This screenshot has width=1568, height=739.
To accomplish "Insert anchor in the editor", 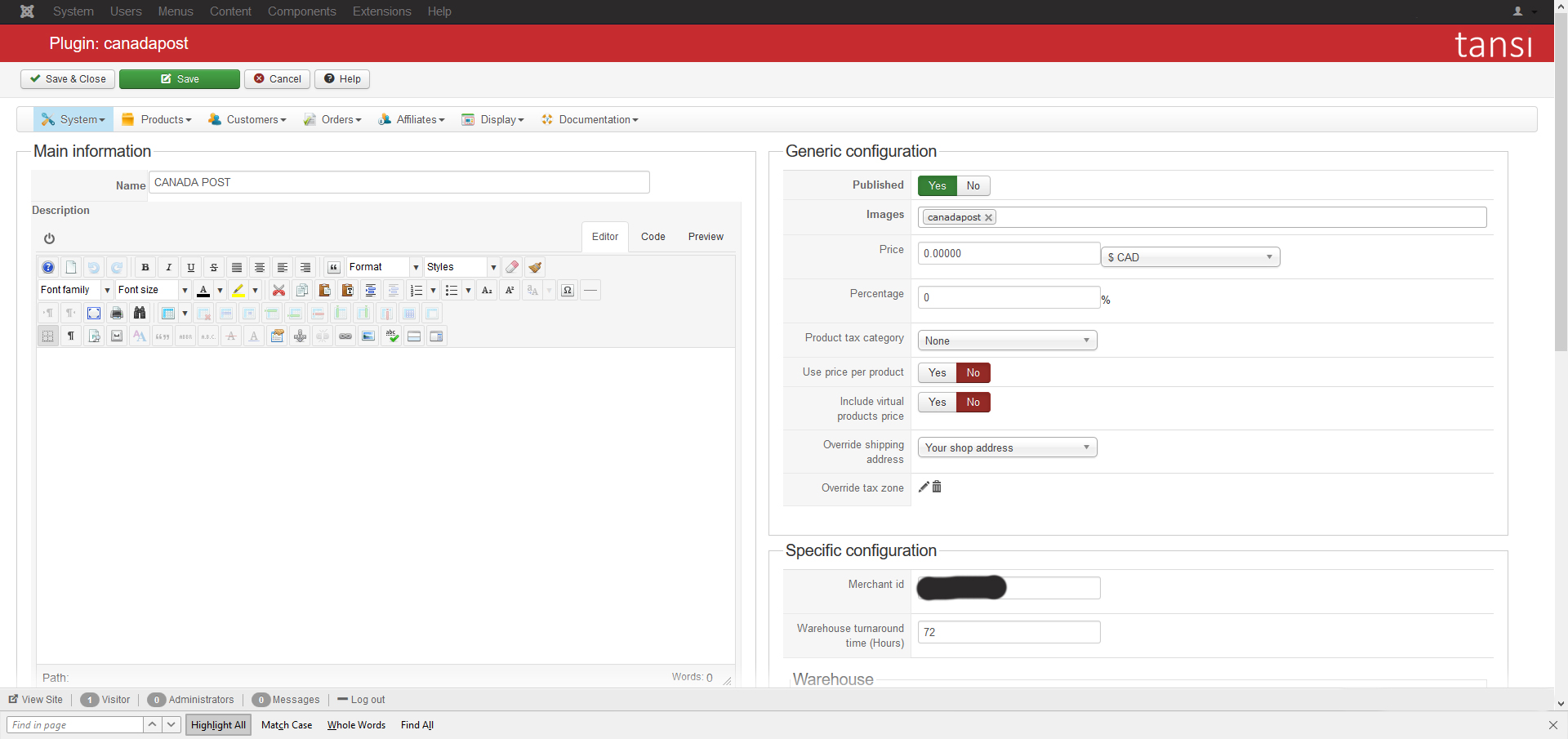I will (x=301, y=336).
